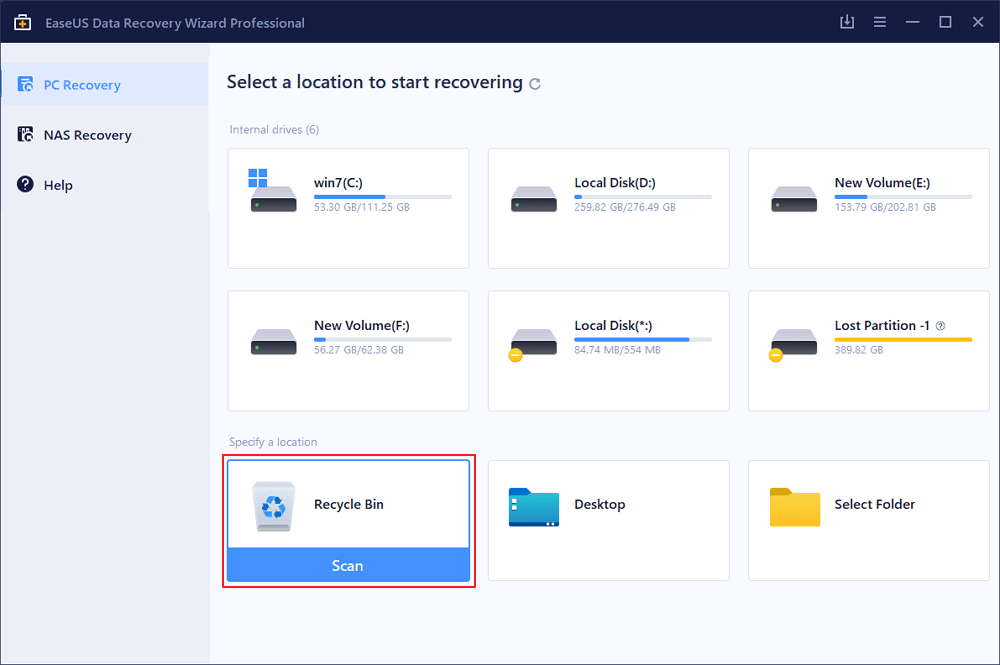Click the win7(C:) usage progress bar
This screenshot has width=1000, height=665.
click(x=382, y=197)
